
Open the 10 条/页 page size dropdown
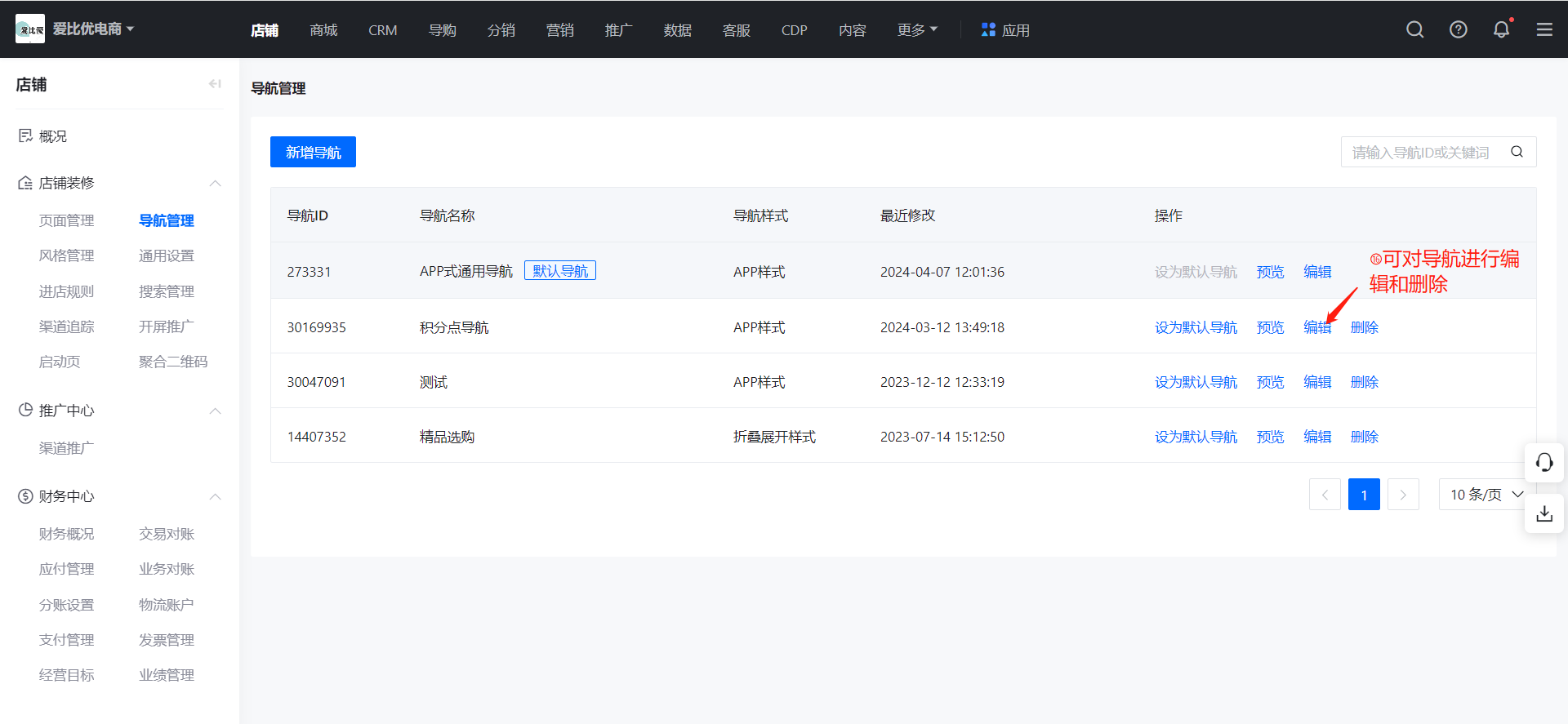click(x=1486, y=495)
